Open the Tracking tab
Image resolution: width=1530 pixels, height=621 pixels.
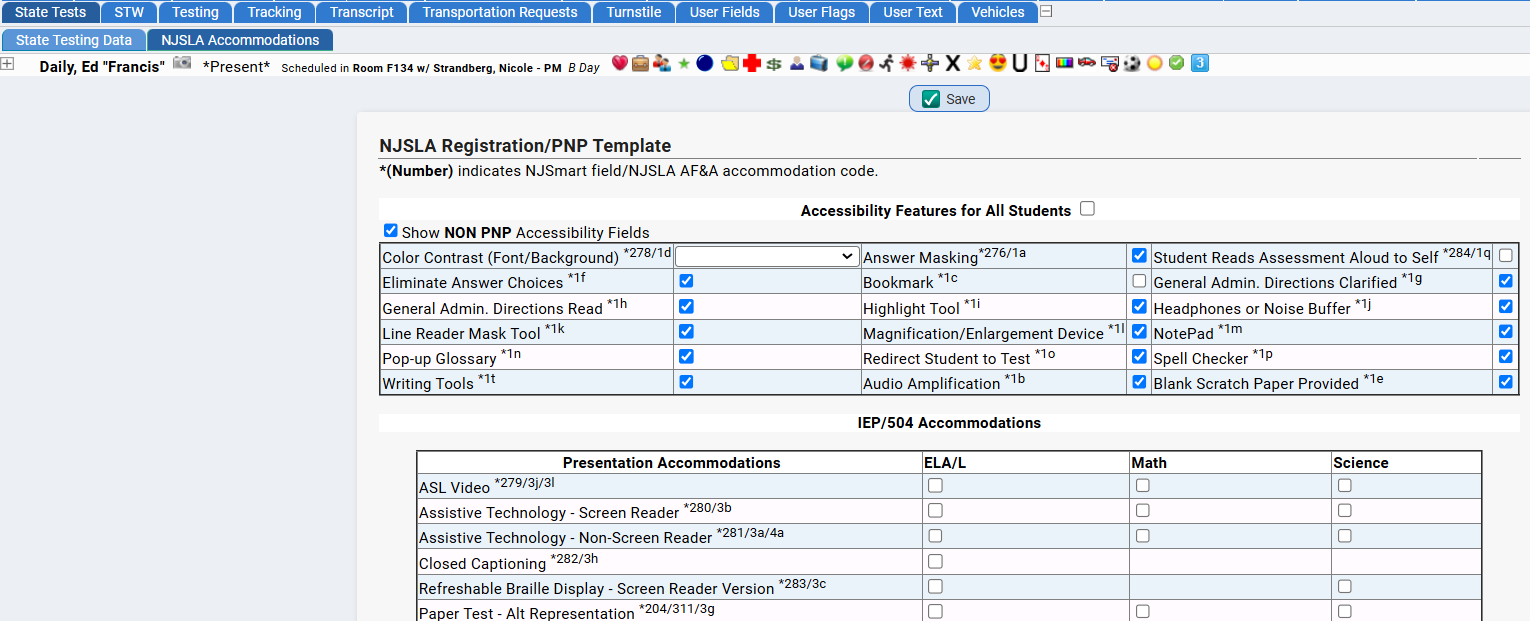coord(274,12)
